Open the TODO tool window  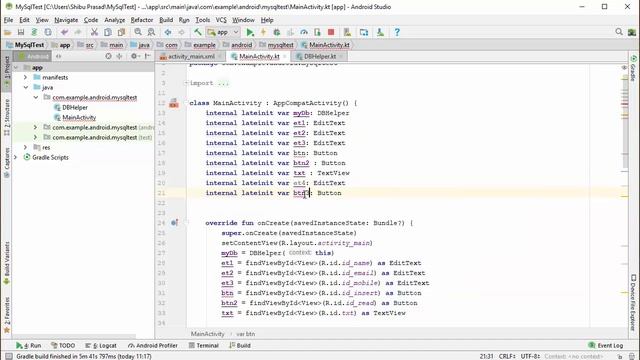(x=63, y=345)
